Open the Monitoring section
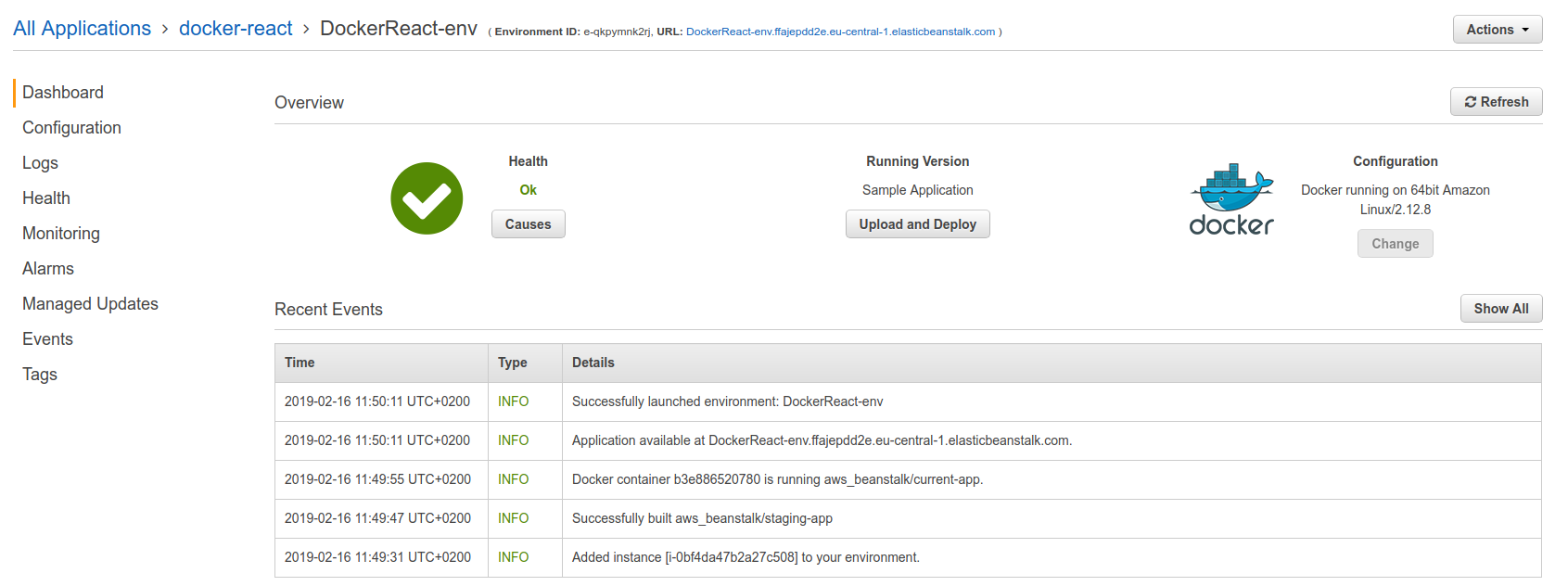This screenshot has height=586, width=1568. (x=61, y=234)
